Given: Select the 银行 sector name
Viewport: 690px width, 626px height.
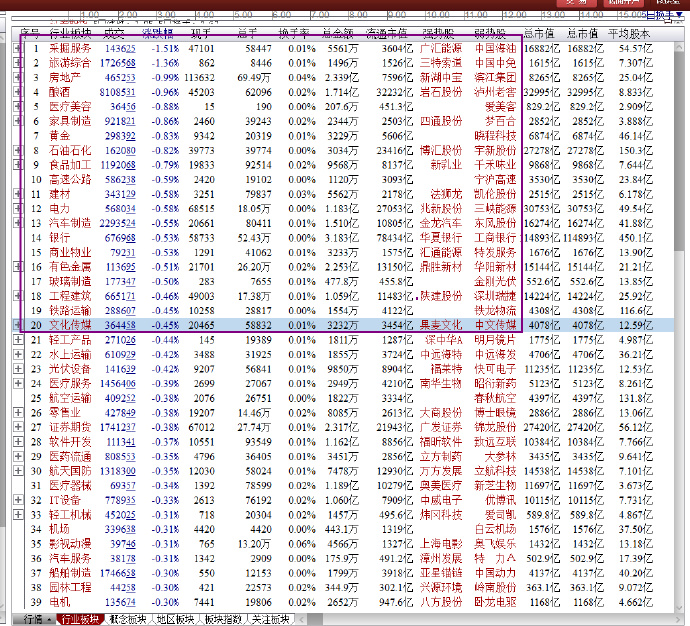Looking at the screenshot, I should point(59,238).
